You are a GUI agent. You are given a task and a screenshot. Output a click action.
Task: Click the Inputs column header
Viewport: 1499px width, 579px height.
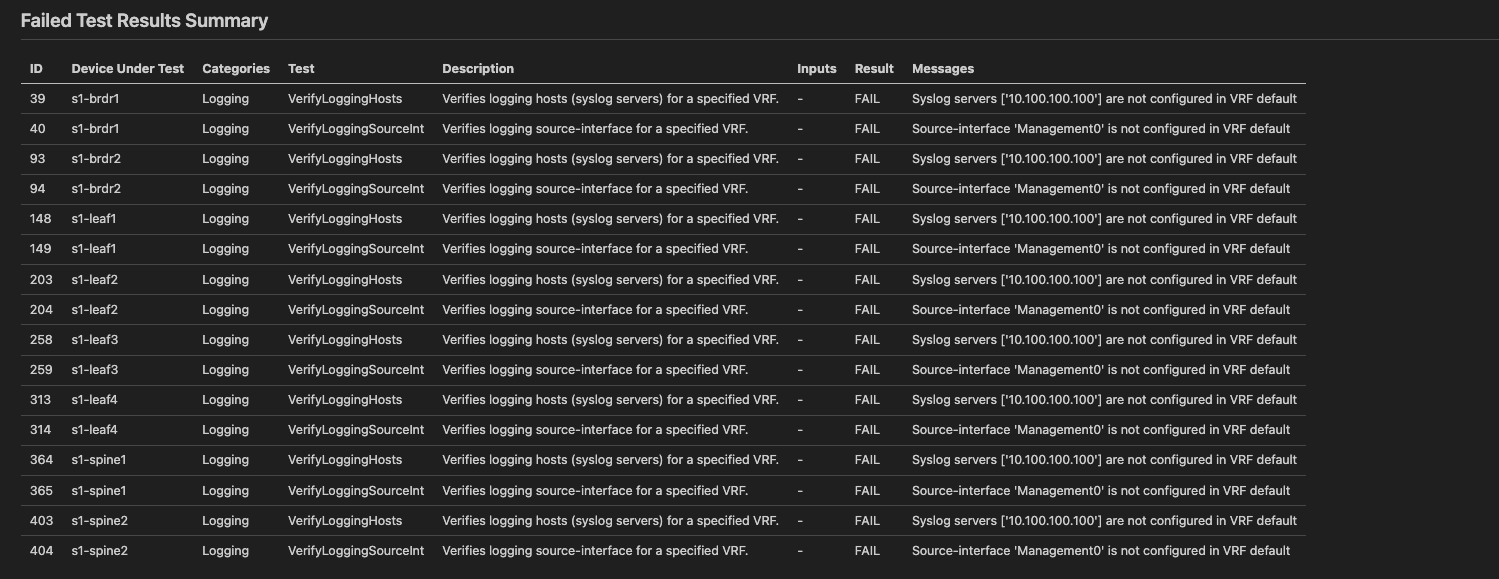(x=816, y=69)
